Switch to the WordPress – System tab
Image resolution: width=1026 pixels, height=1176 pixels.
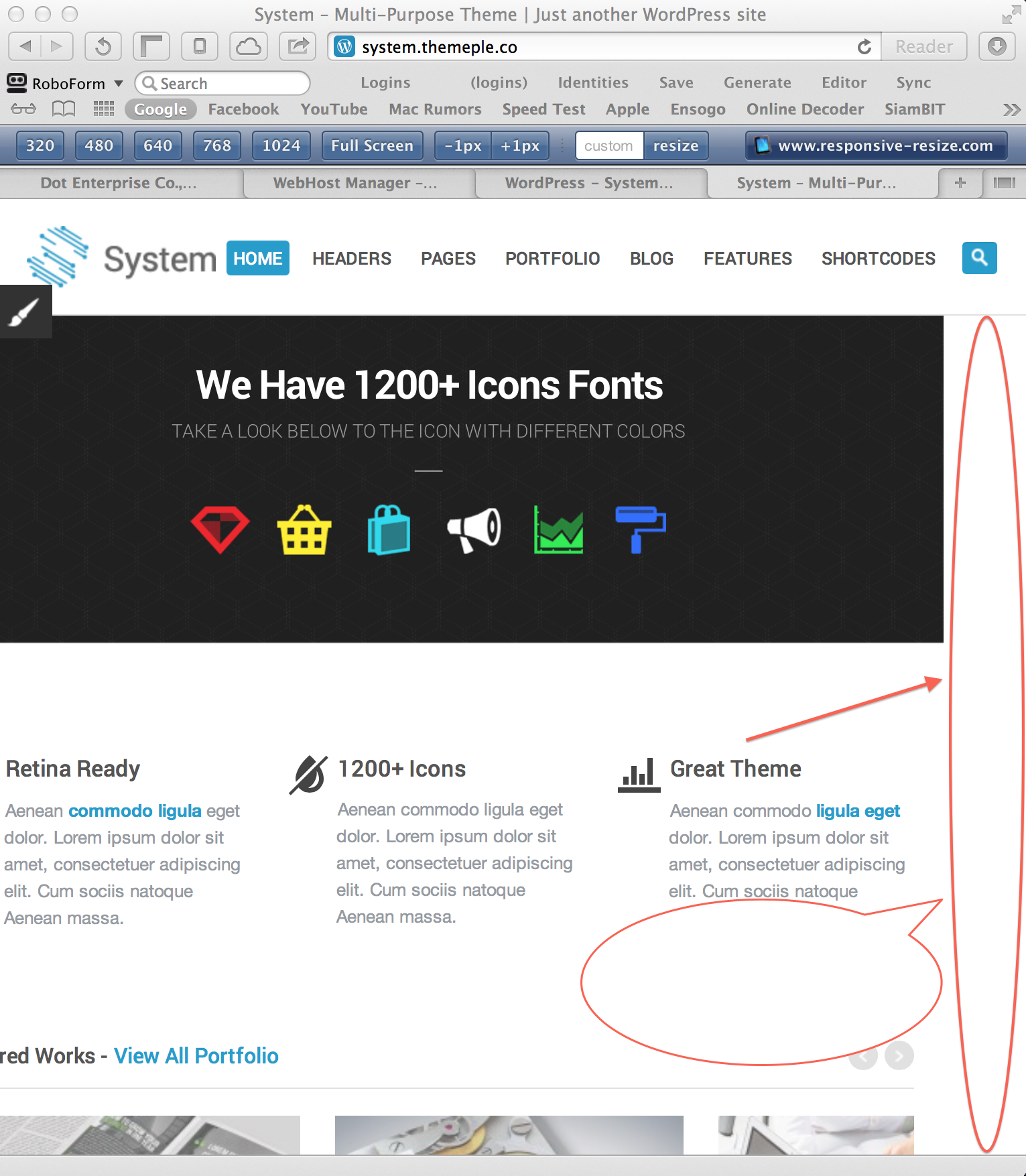click(589, 183)
